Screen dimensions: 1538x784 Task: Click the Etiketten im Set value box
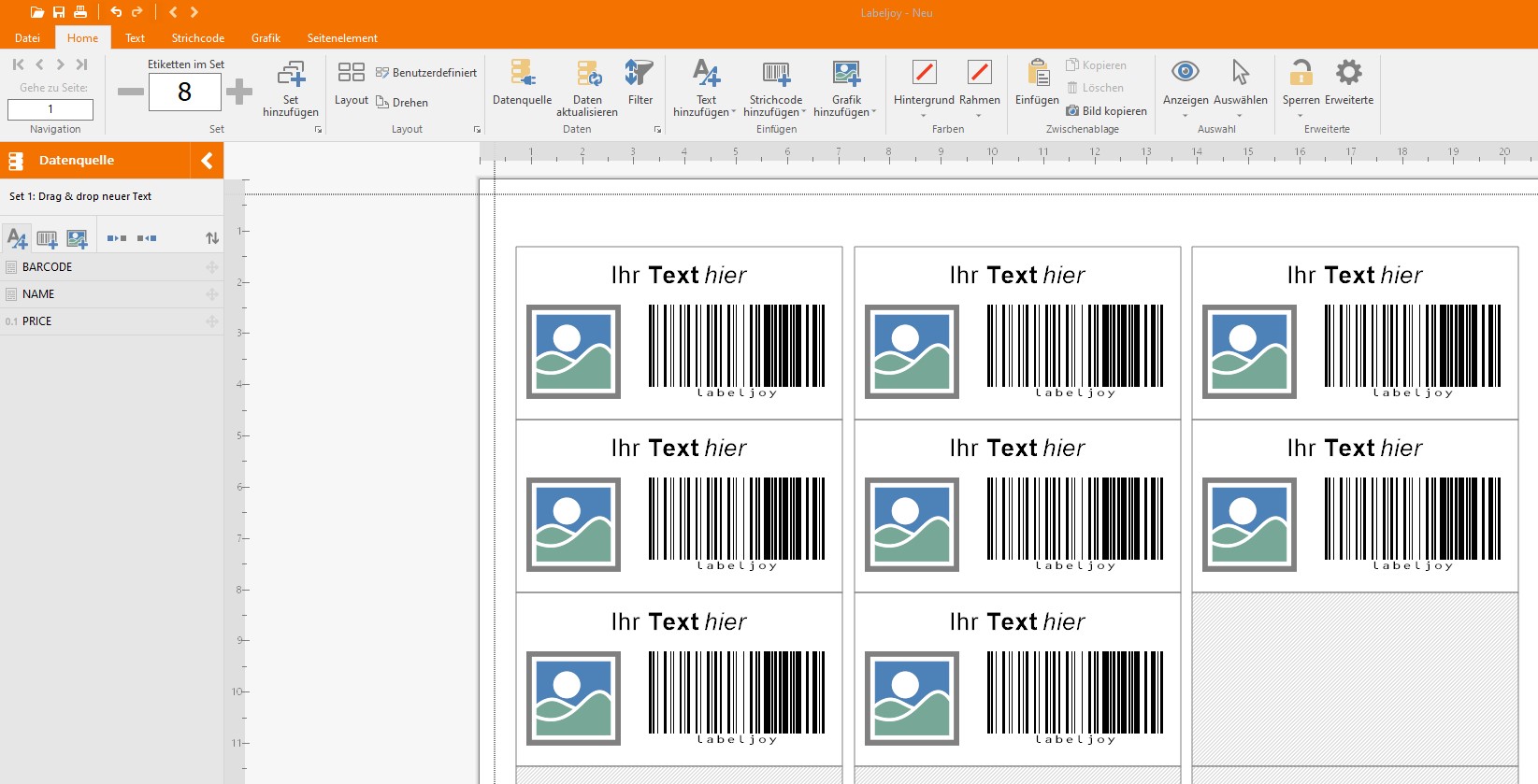(184, 92)
